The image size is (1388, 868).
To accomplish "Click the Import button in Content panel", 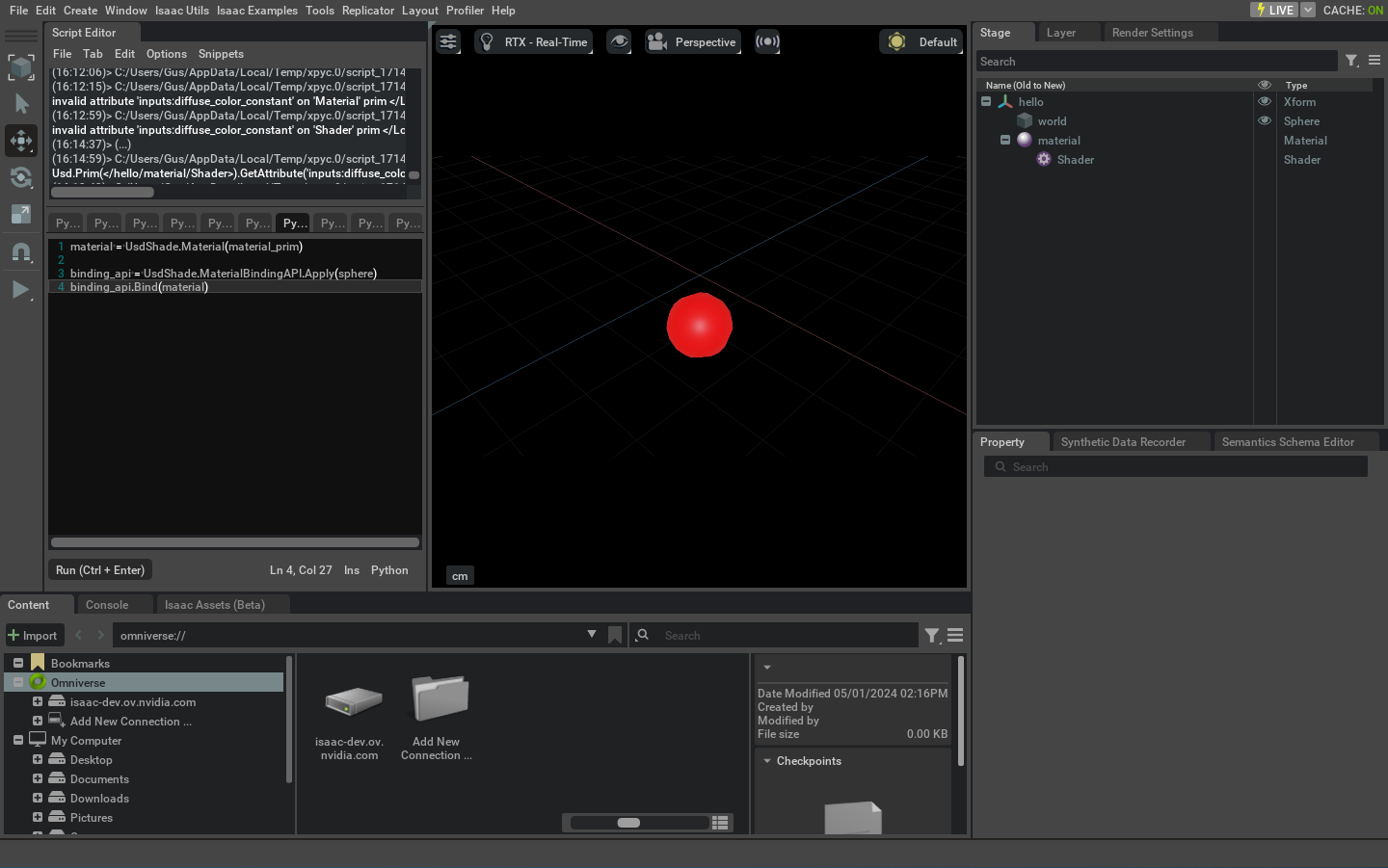I will tap(34, 635).
